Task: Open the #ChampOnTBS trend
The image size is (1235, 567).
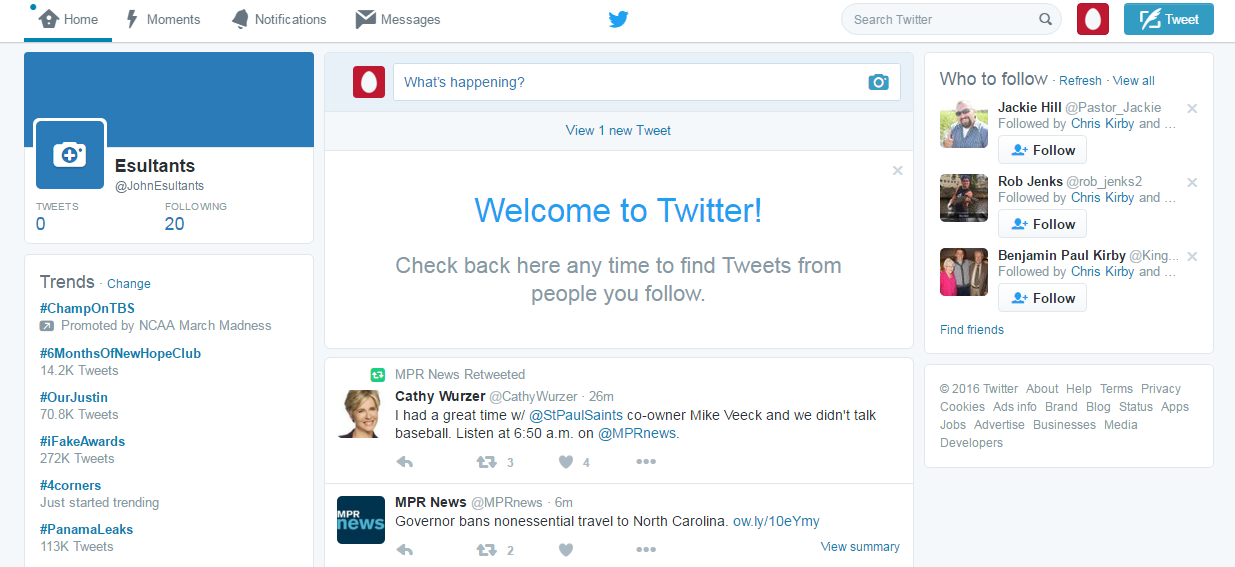Action: [87, 309]
